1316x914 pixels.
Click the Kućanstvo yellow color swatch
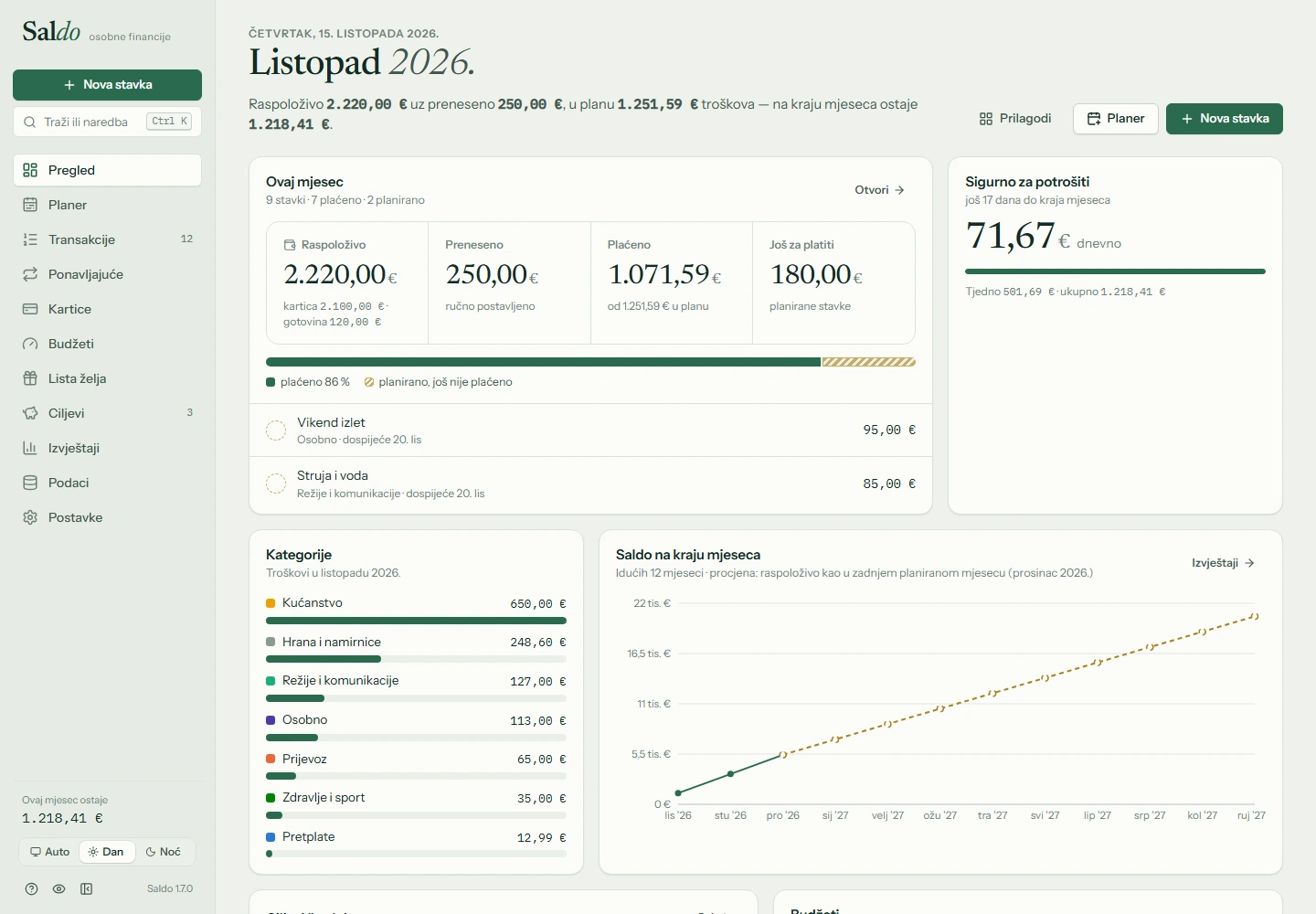pyautogui.click(x=271, y=603)
